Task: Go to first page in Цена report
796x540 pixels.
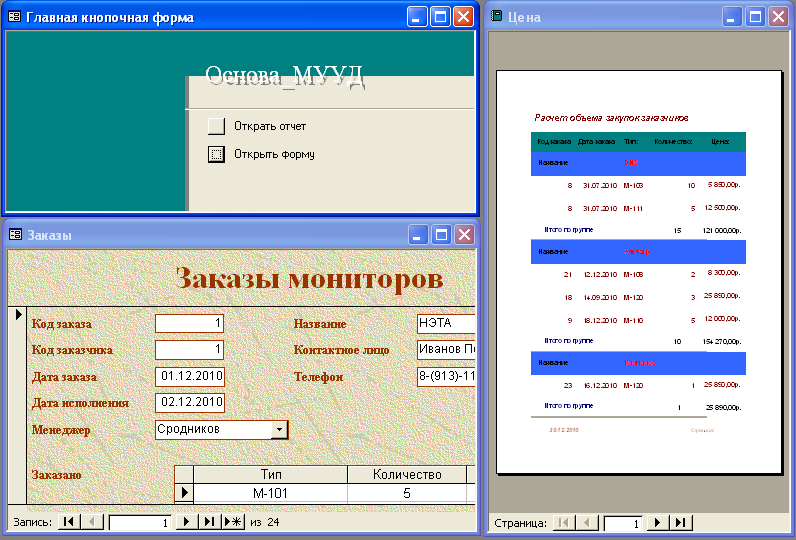Action: pyautogui.click(x=563, y=523)
